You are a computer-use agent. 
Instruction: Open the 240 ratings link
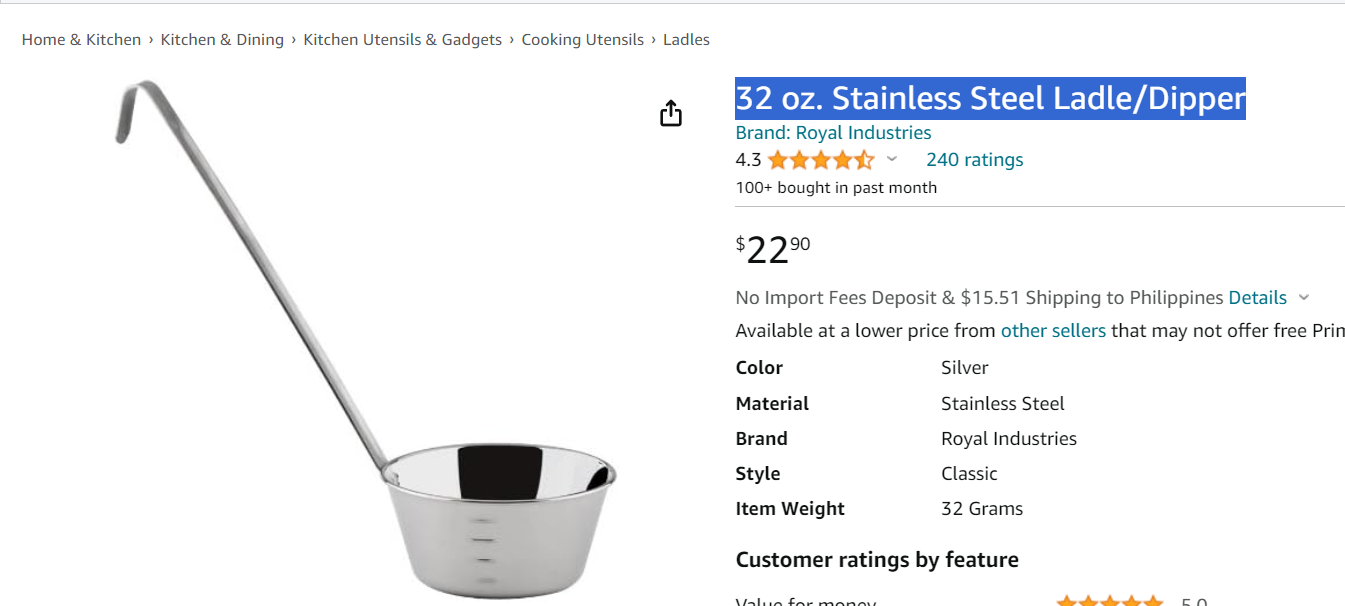(x=975, y=160)
